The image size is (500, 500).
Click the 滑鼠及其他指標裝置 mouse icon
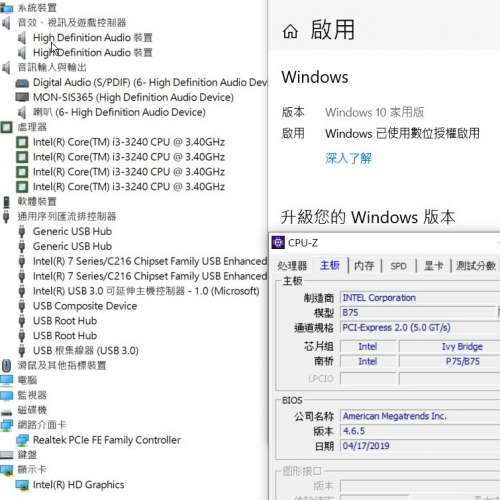coord(6,365)
